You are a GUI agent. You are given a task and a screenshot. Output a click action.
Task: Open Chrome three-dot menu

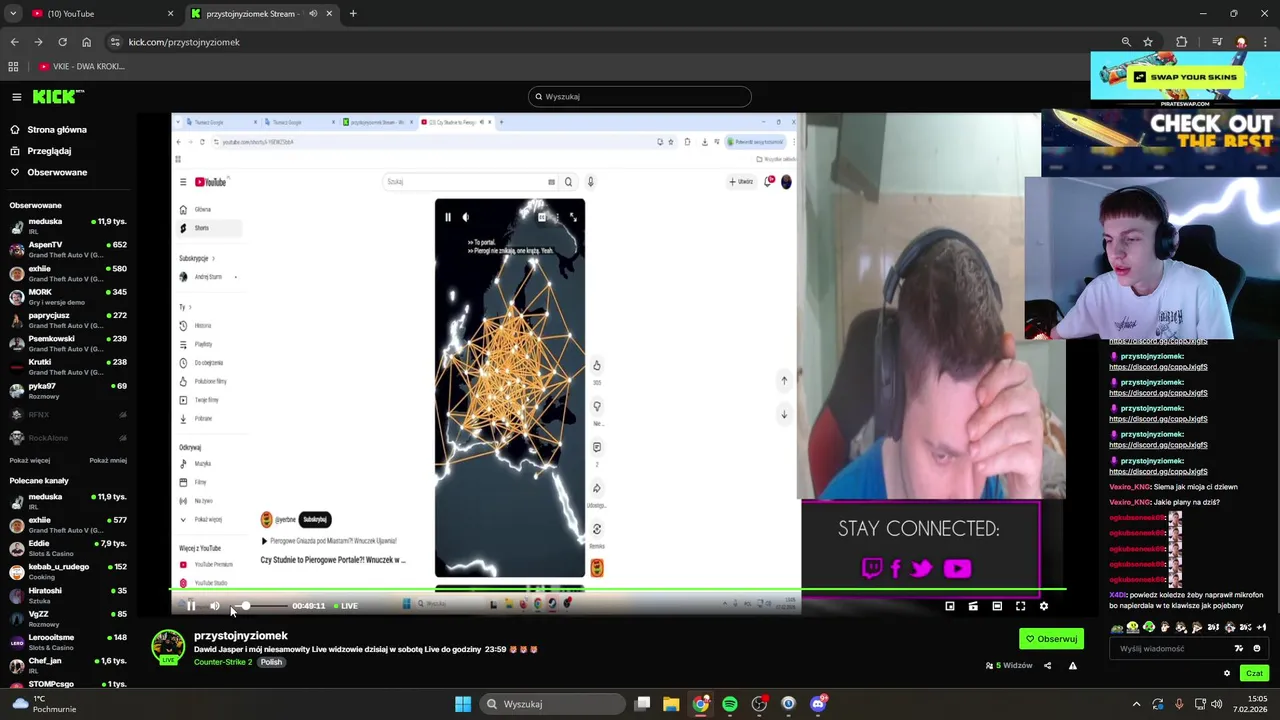(x=1265, y=42)
